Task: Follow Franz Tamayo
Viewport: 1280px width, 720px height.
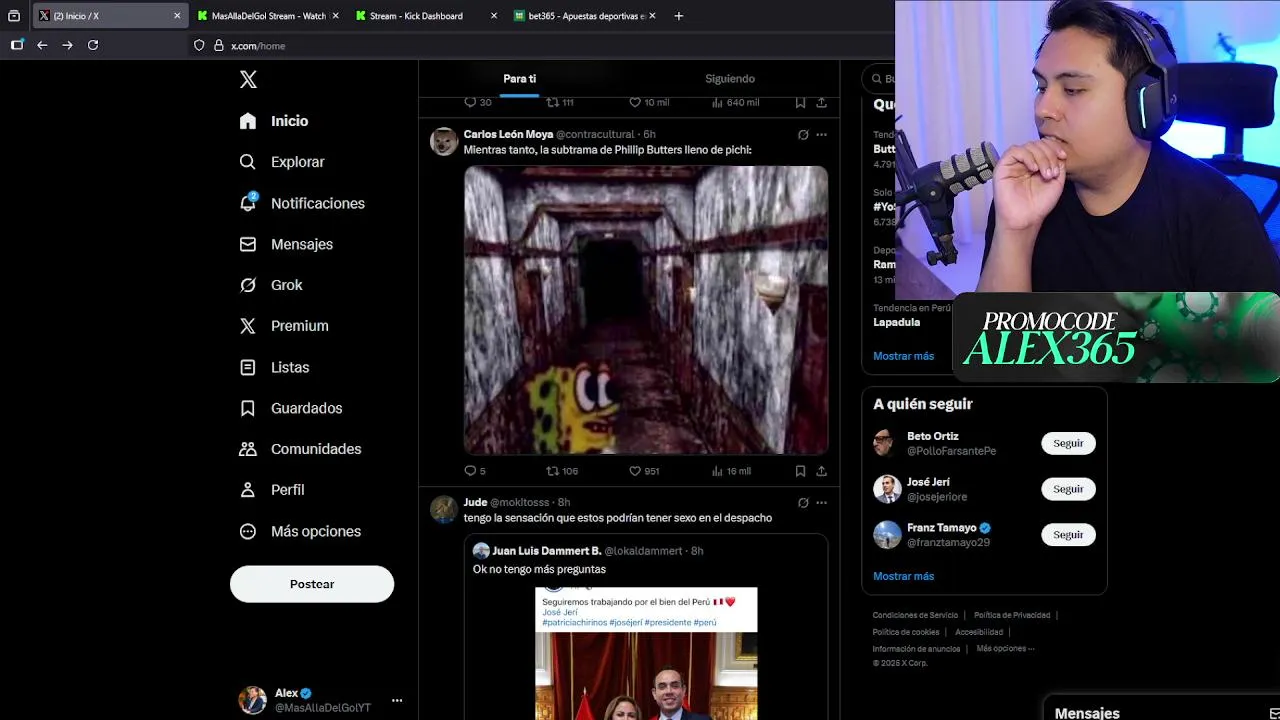Action: pyautogui.click(x=1068, y=535)
